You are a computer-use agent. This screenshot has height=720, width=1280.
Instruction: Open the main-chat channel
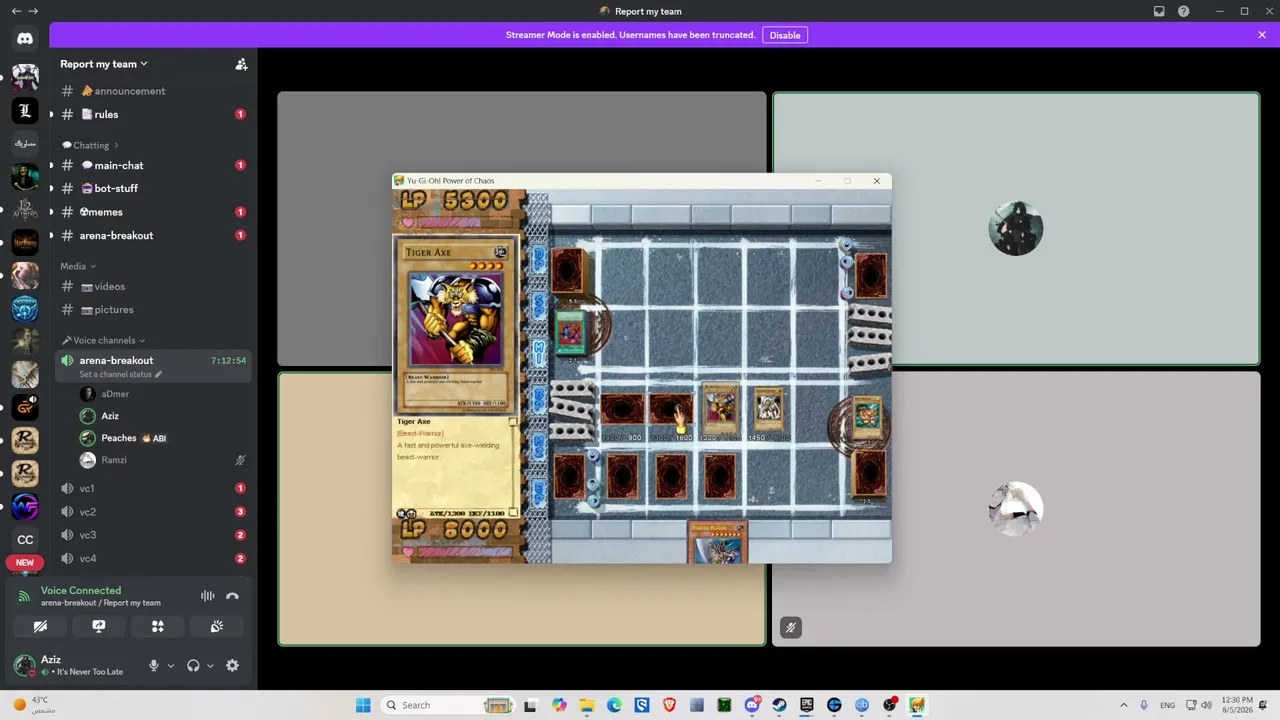(153, 165)
